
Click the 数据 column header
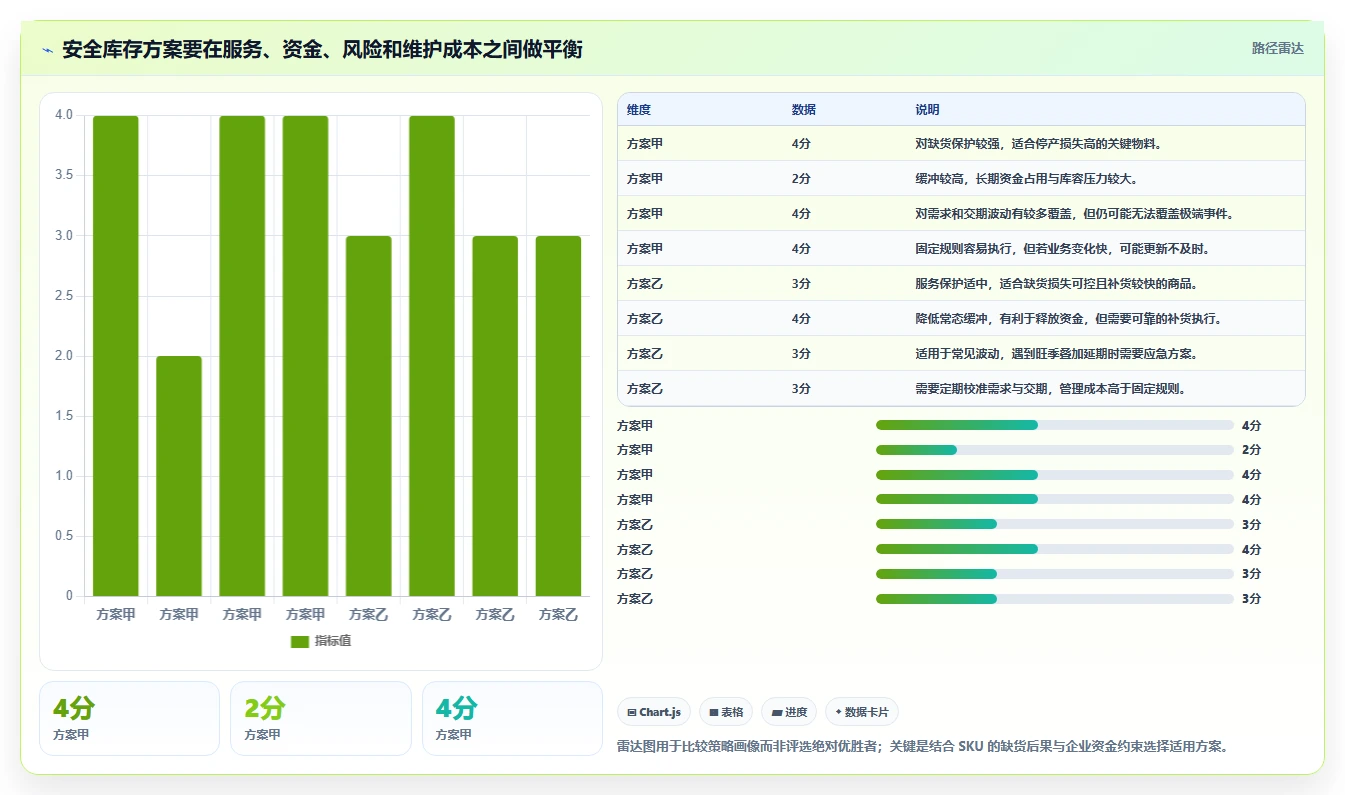pos(804,110)
